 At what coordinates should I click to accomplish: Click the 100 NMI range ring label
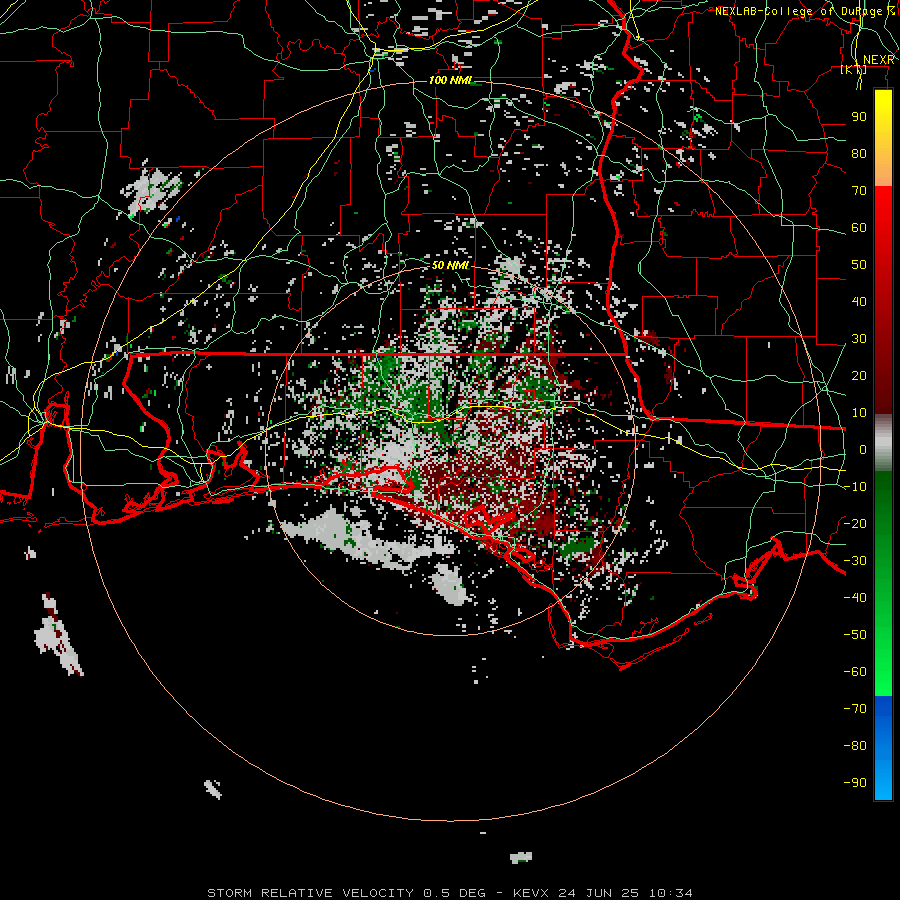[x=451, y=80]
